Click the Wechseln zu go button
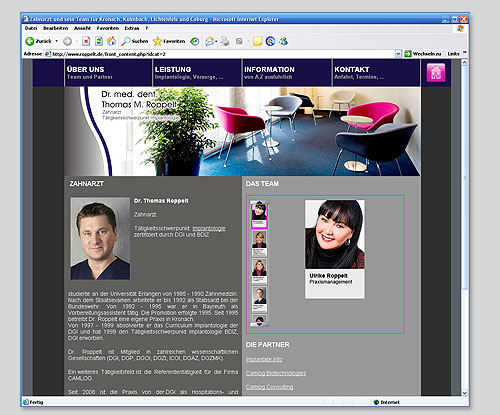 click(423, 54)
